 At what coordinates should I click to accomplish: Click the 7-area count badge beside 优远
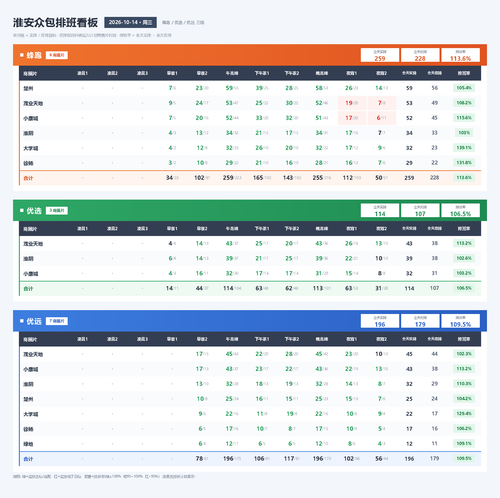[x=57, y=321]
